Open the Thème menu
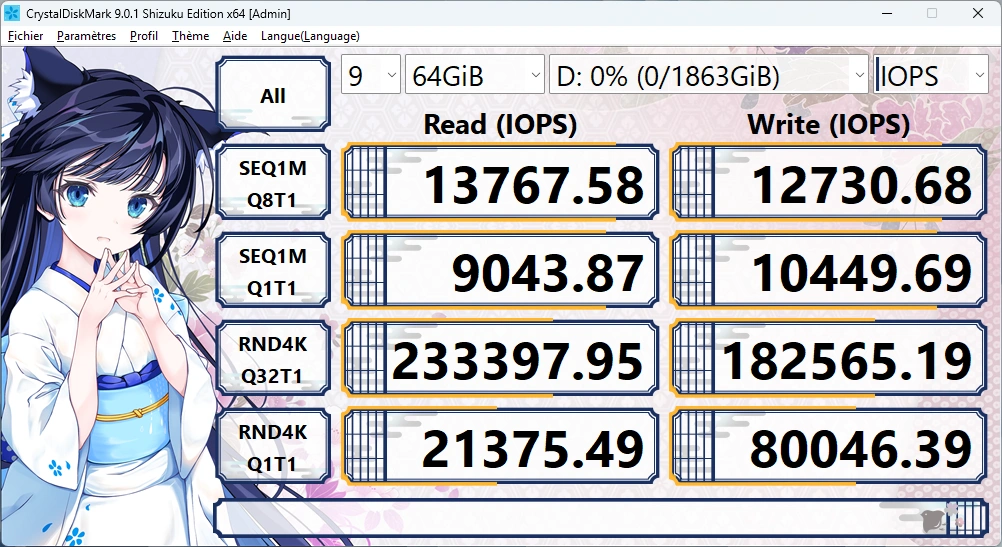Image resolution: width=1002 pixels, height=547 pixels. (x=190, y=36)
